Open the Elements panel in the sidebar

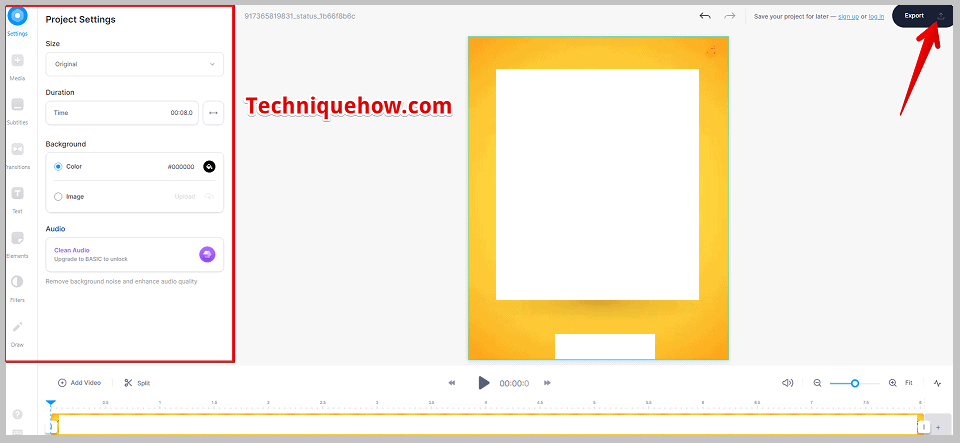18,244
